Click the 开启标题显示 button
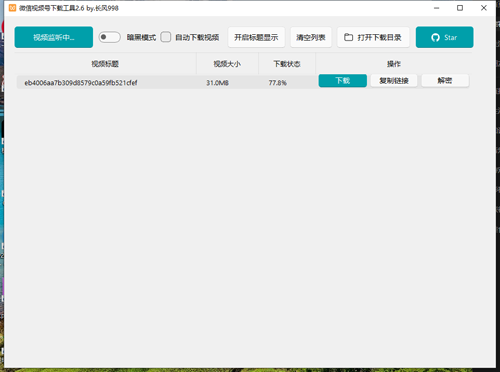 tap(256, 37)
